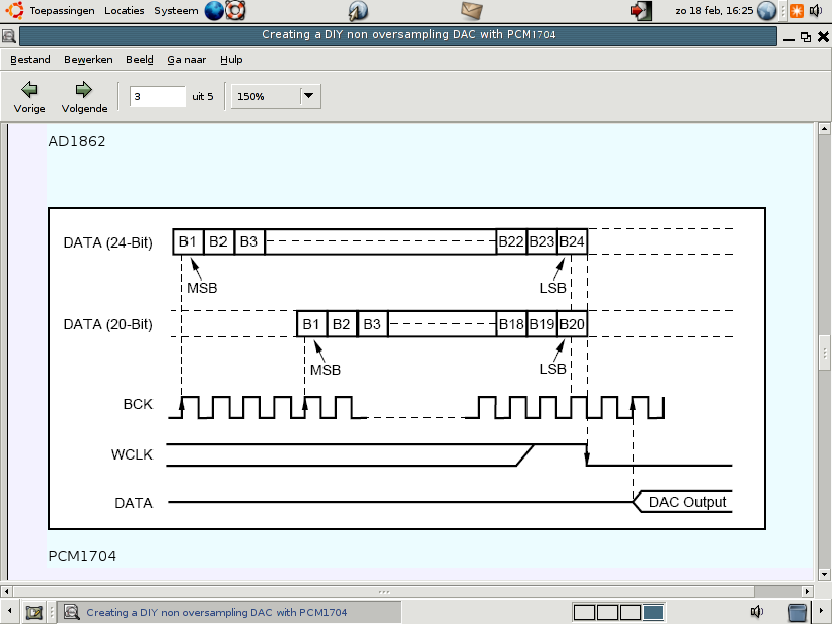Click the horizontal scrollbar left arrow
832x624 pixels.
(7, 591)
